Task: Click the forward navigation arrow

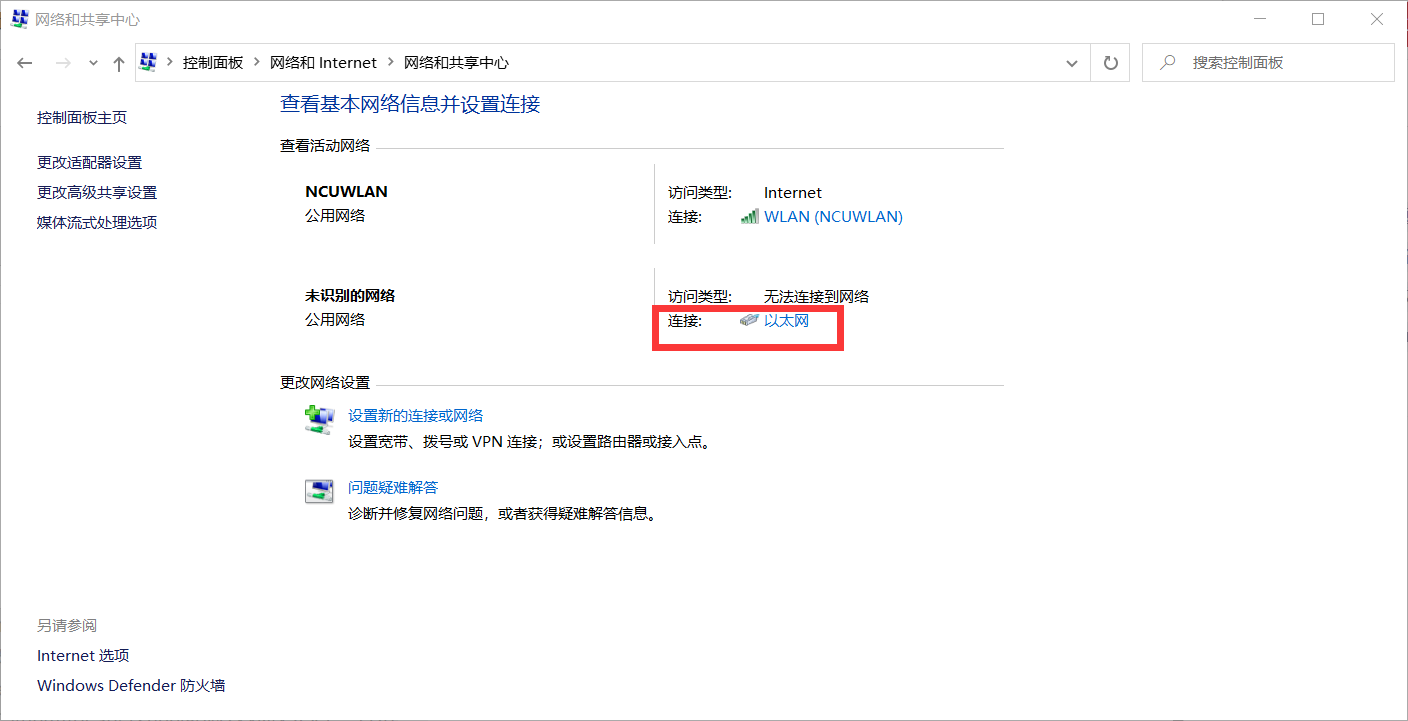Action: (62, 63)
